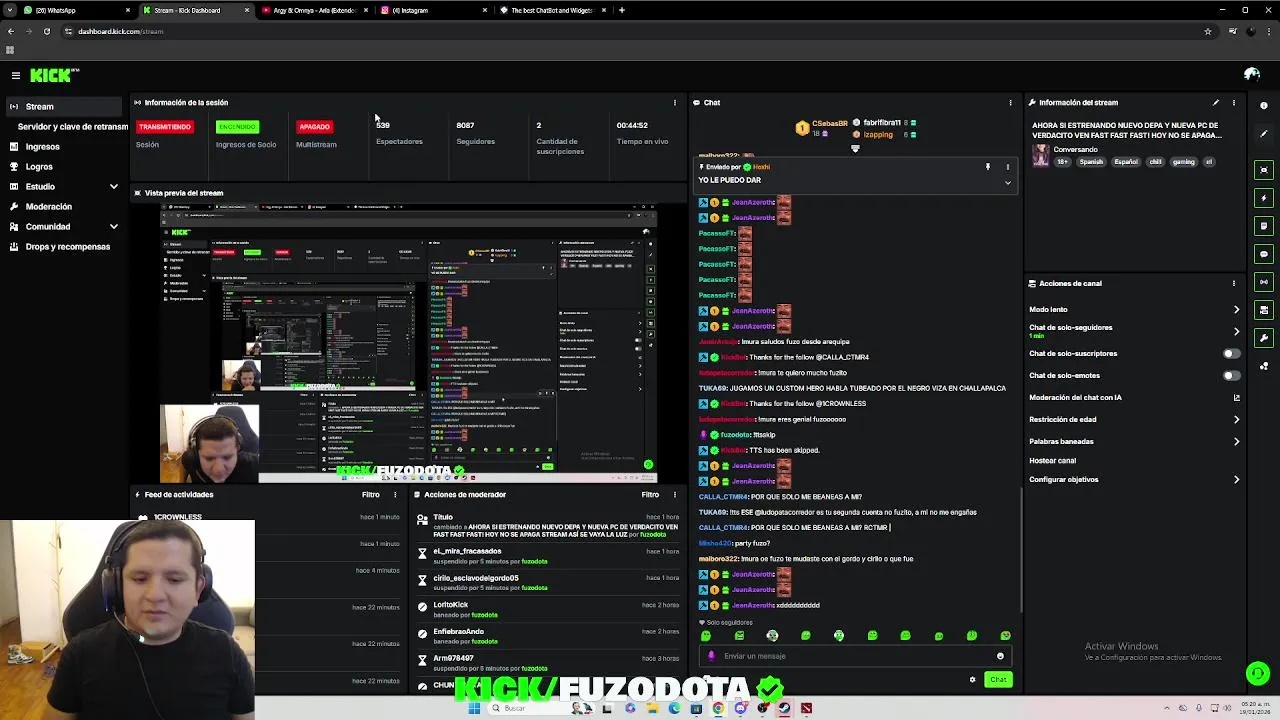Screen dimensions: 1280x720
Task: Open Restricción de edad settings arrow
Action: pyautogui.click(x=1236, y=419)
